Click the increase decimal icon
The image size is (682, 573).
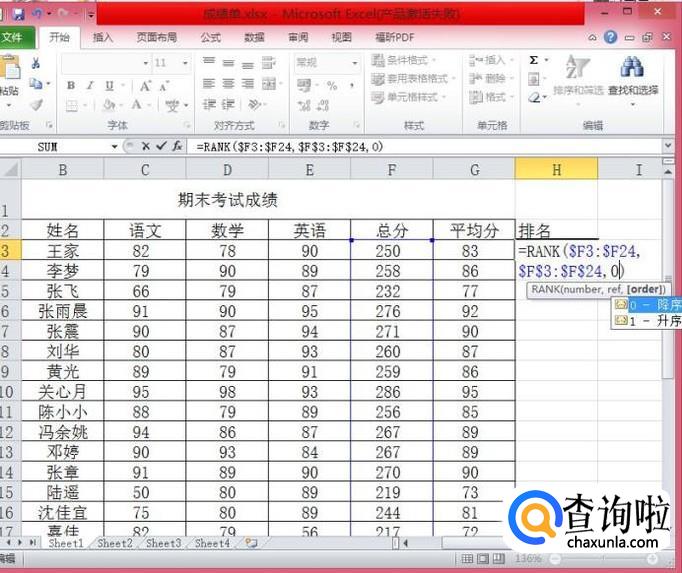304,105
